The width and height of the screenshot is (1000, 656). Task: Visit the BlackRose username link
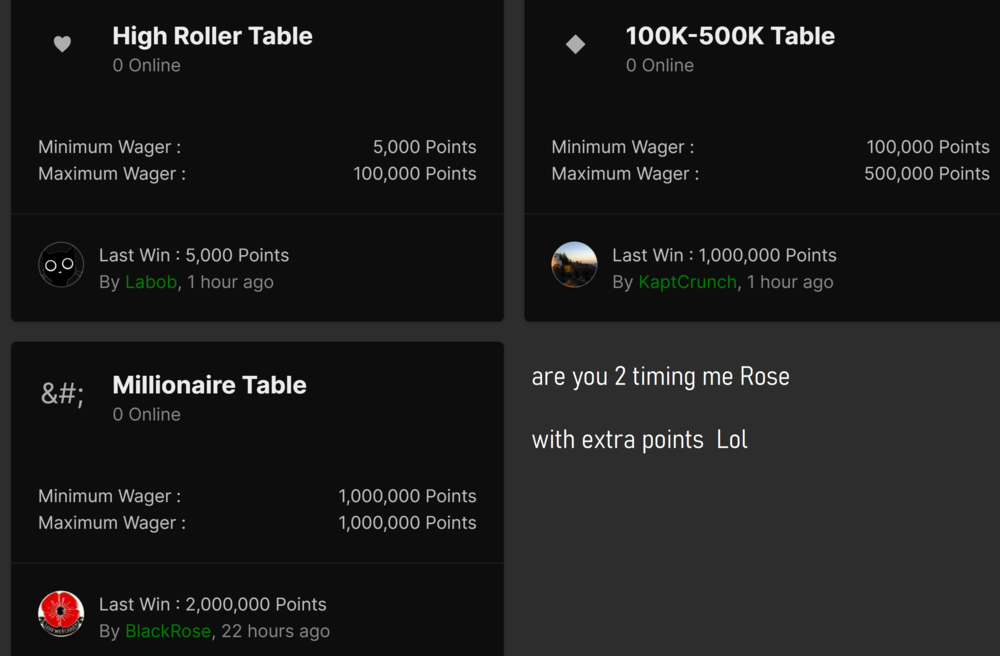(x=168, y=631)
